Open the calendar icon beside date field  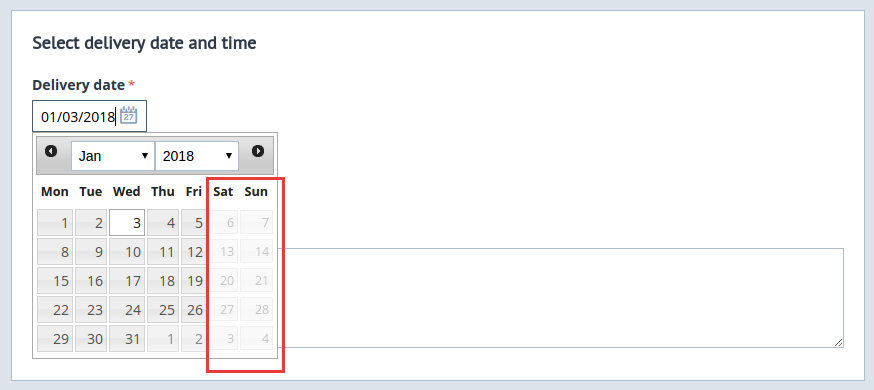tap(129, 115)
